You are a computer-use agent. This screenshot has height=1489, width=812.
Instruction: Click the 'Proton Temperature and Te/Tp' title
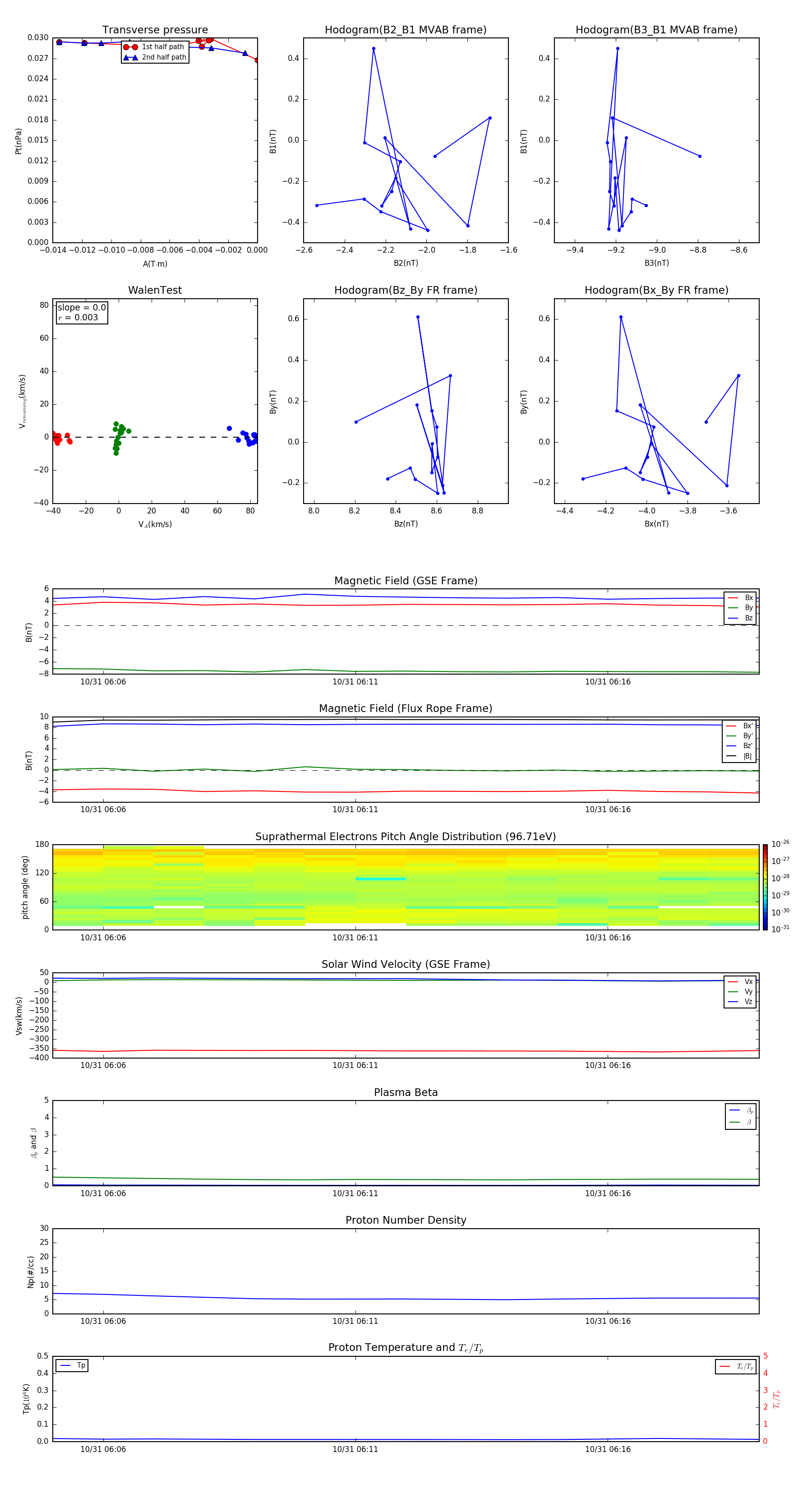(x=406, y=1348)
